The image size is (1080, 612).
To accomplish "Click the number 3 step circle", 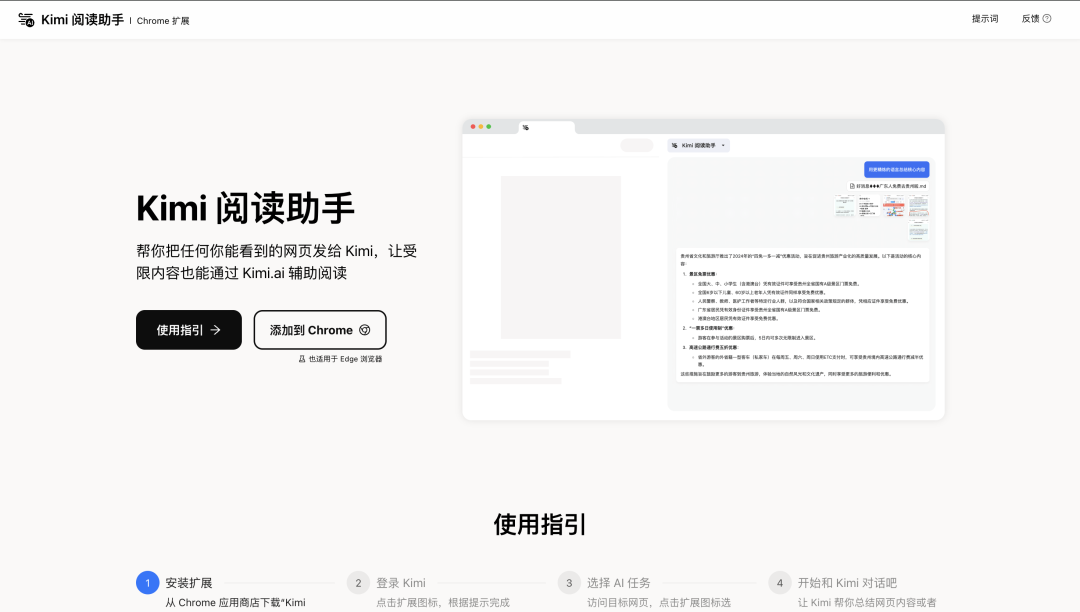I will tap(569, 582).
